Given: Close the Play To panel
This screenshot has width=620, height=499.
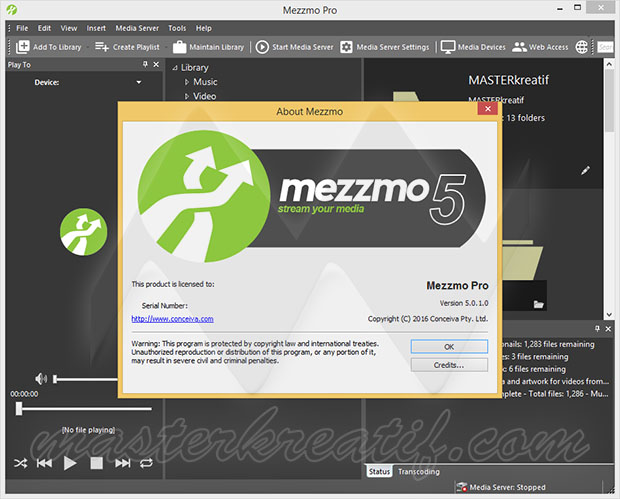Looking at the screenshot, I should (156, 64).
